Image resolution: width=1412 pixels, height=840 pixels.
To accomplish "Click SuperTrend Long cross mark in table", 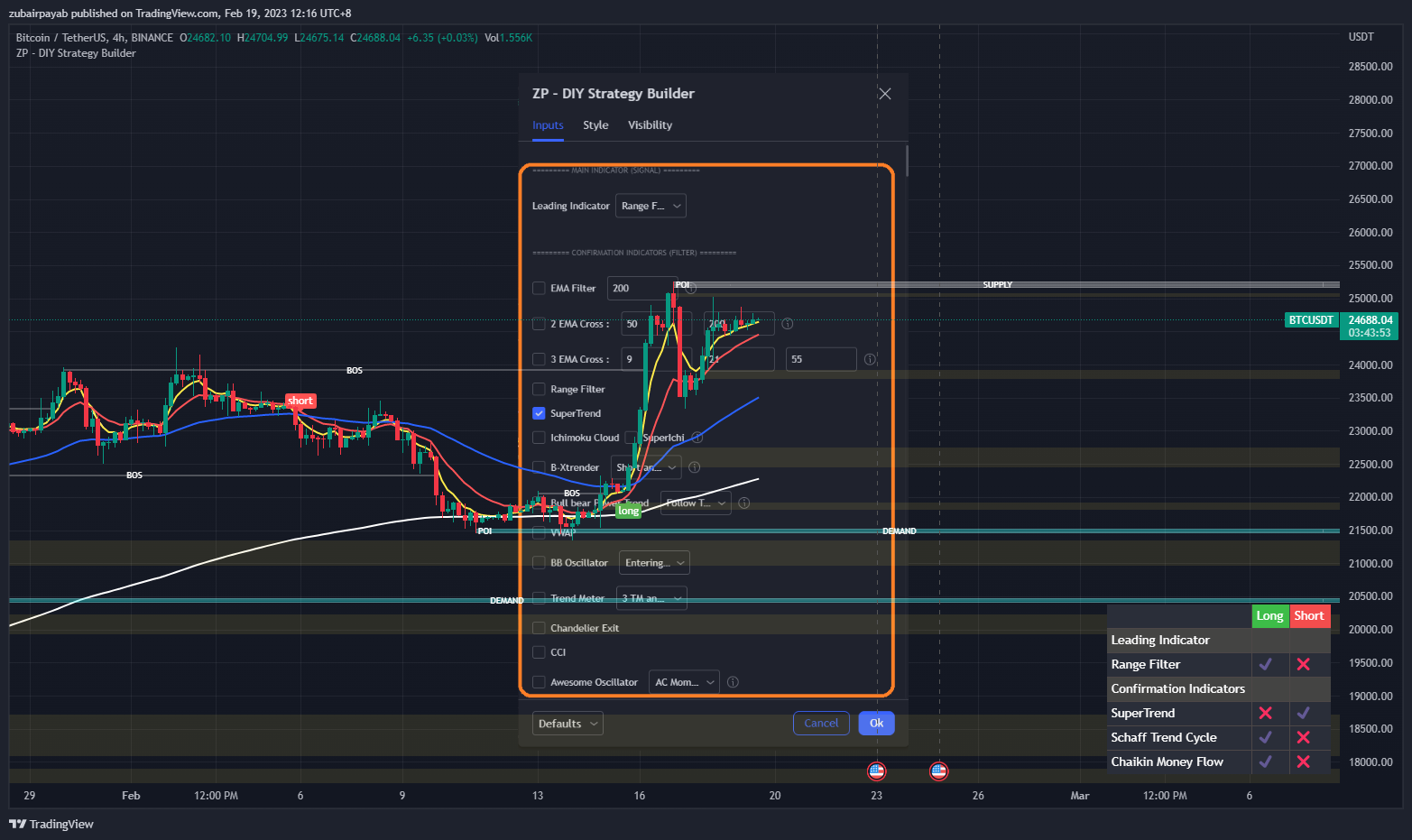I will [x=1266, y=713].
